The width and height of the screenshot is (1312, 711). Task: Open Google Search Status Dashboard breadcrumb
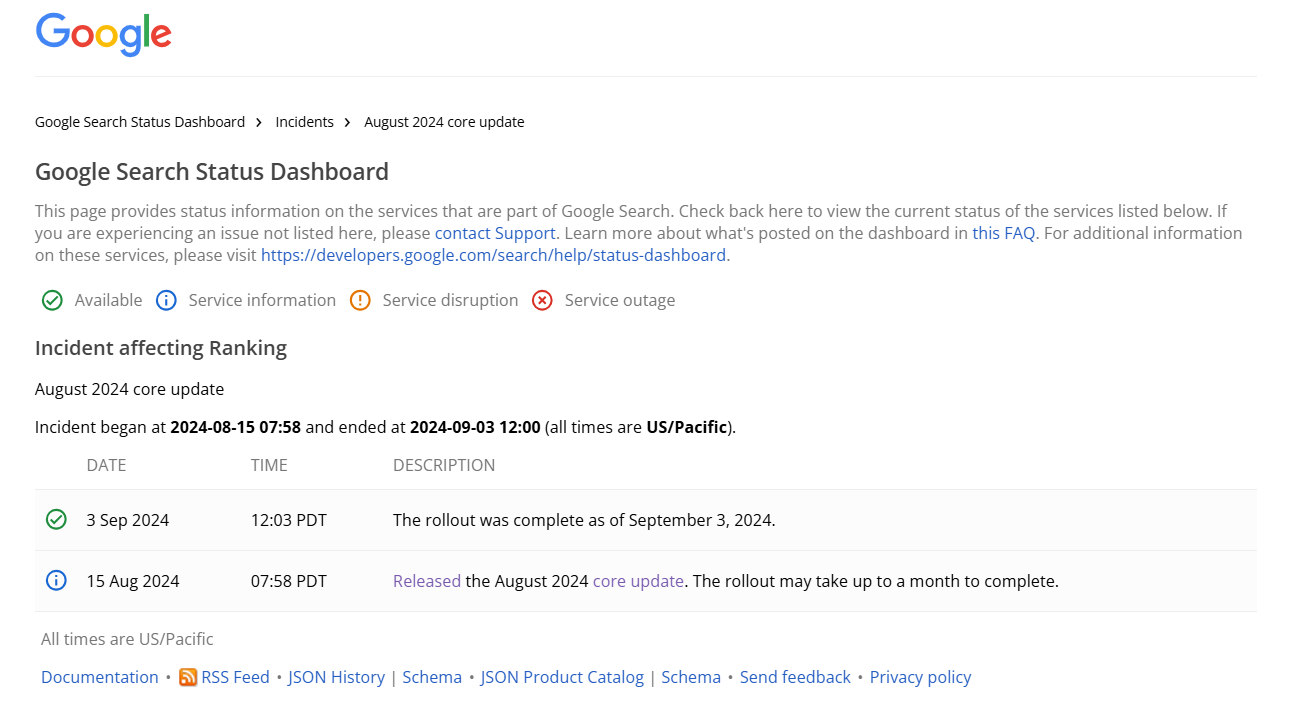click(x=140, y=122)
